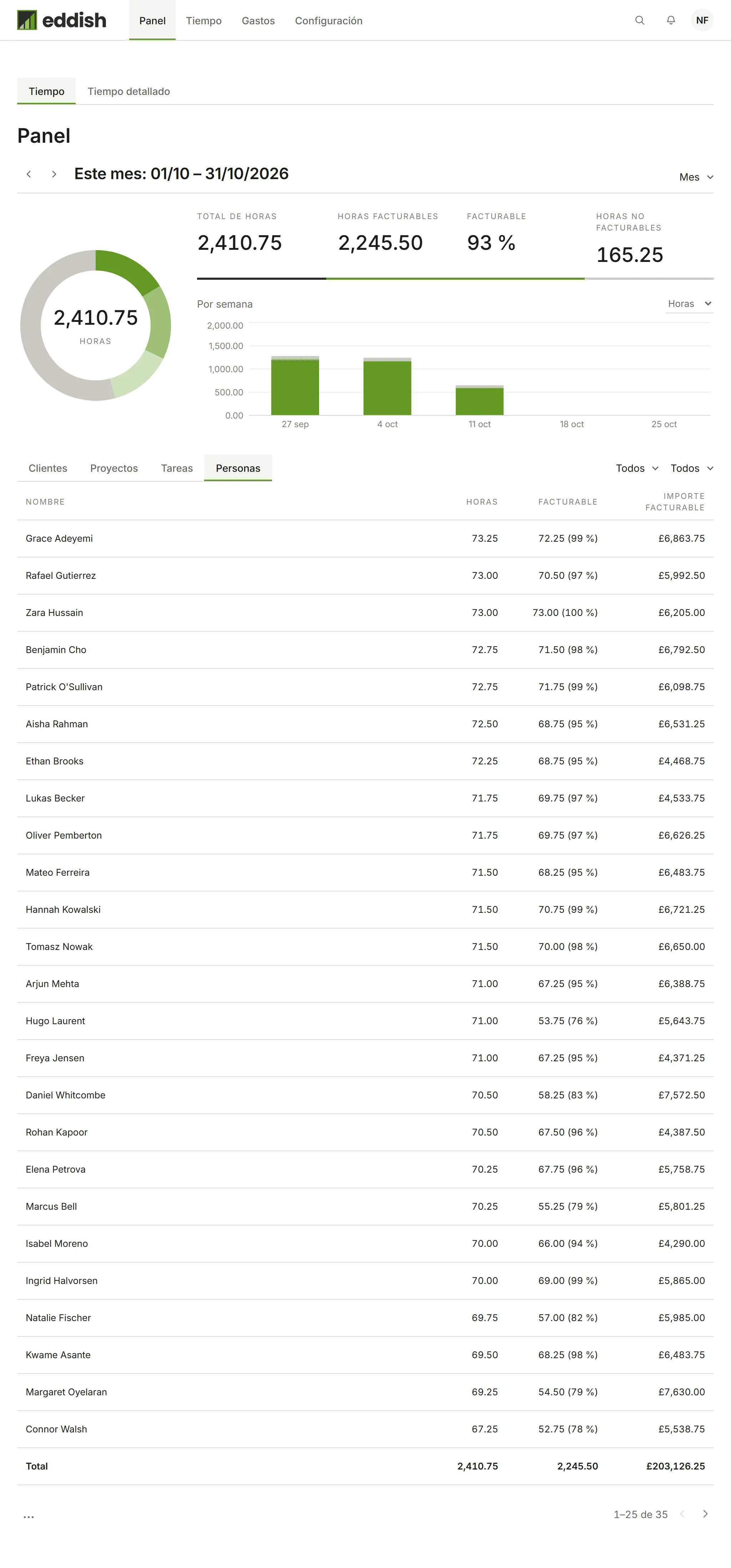Switch to Tareas tab
This screenshot has height=1568, width=731.
pyautogui.click(x=177, y=468)
